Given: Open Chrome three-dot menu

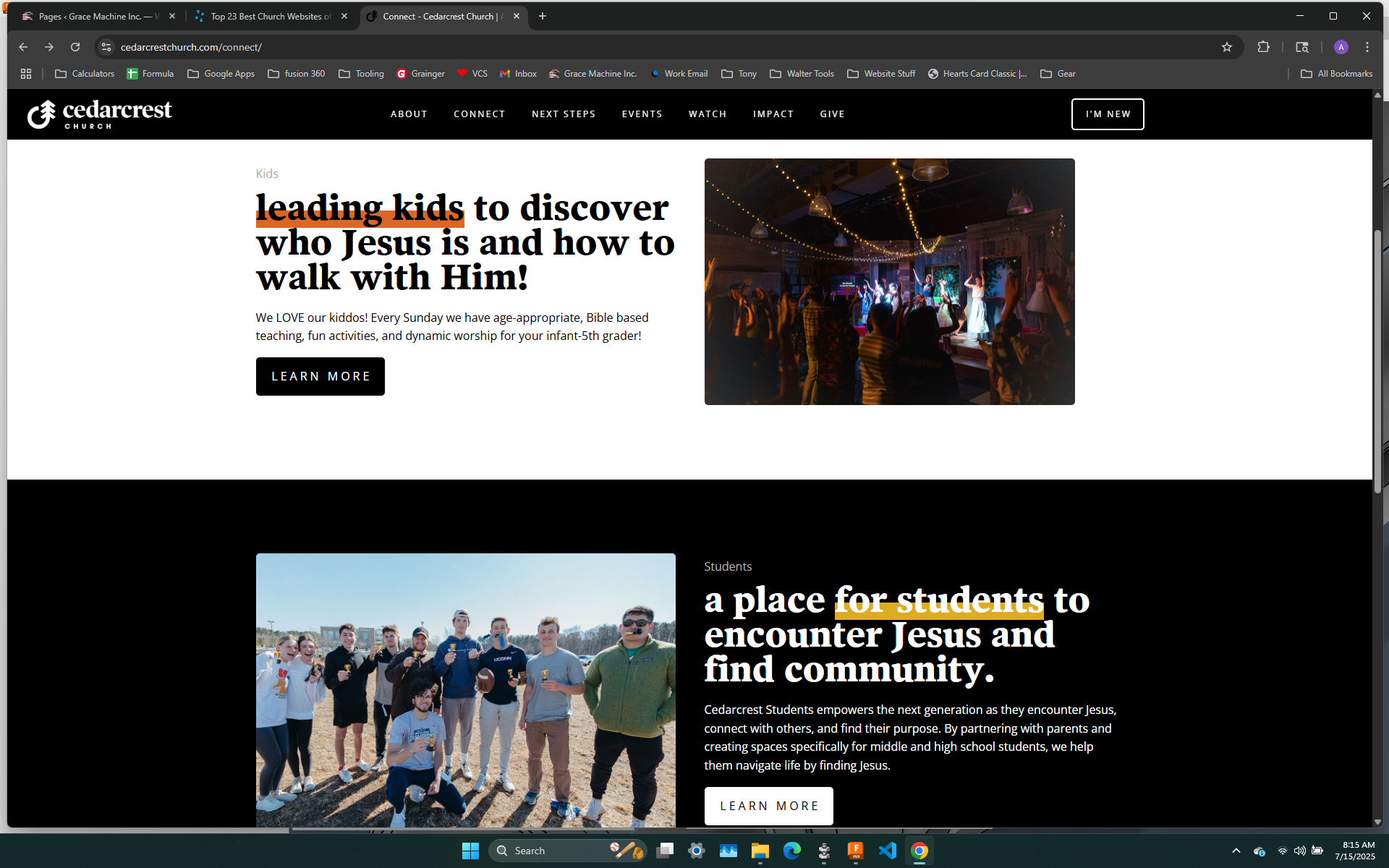Looking at the screenshot, I should pyautogui.click(x=1367, y=47).
